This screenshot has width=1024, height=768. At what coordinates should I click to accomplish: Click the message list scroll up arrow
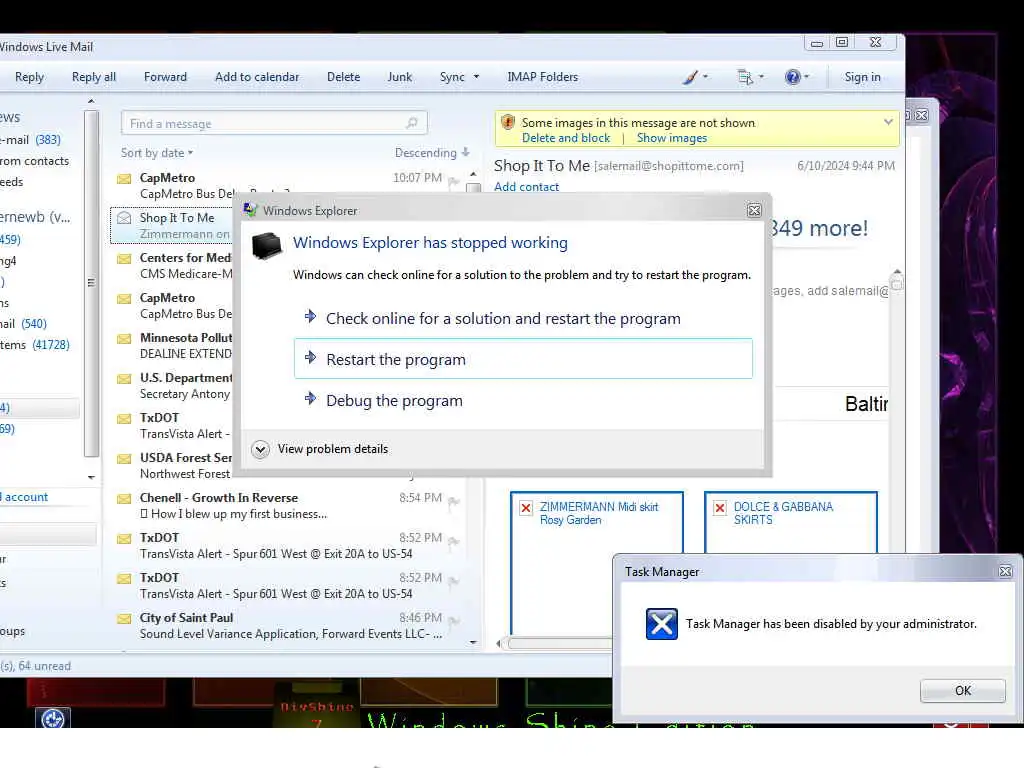pos(473,174)
